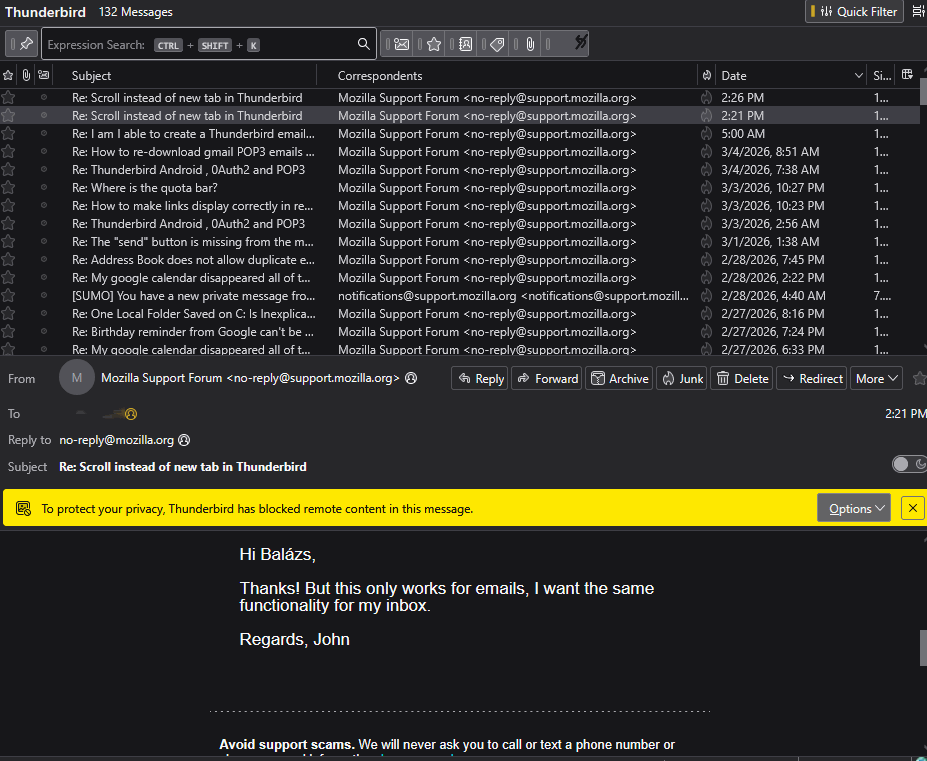This screenshot has width=927, height=761.
Task: Toggle read status of 'Birthday reminder from Google' message
Action: coord(44,332)
